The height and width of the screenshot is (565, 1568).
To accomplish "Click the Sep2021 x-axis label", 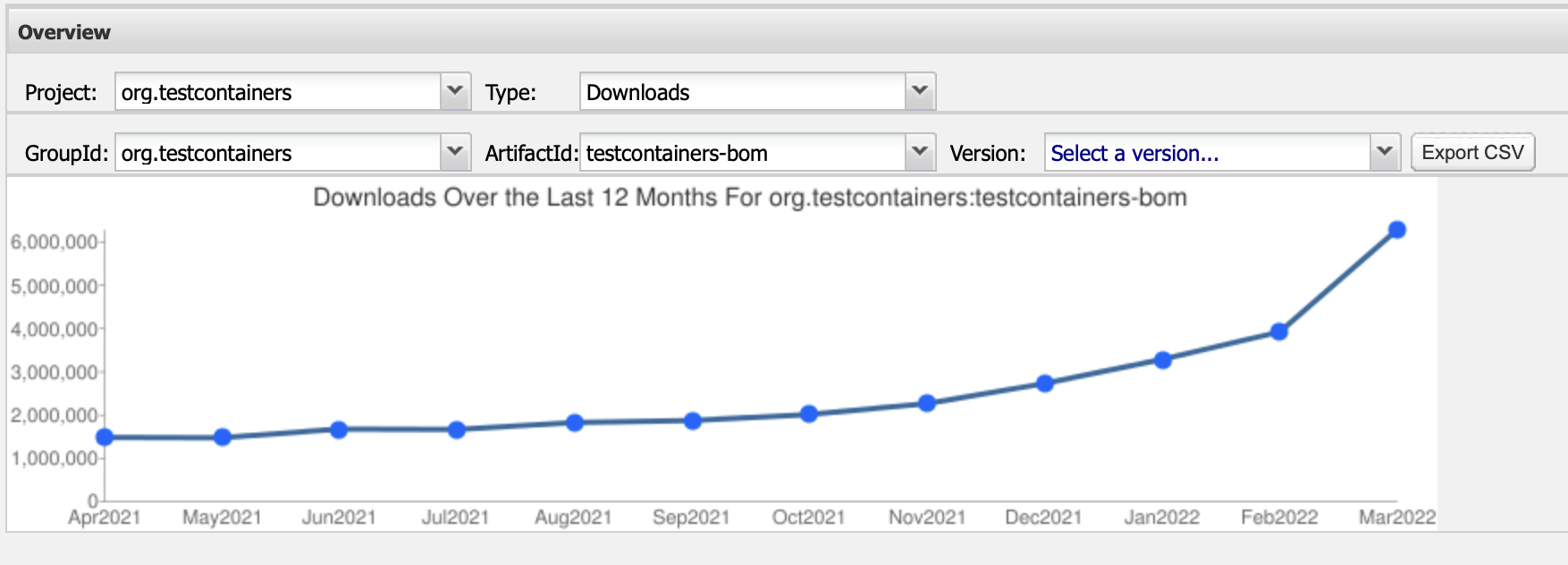I will coord(691,518).
